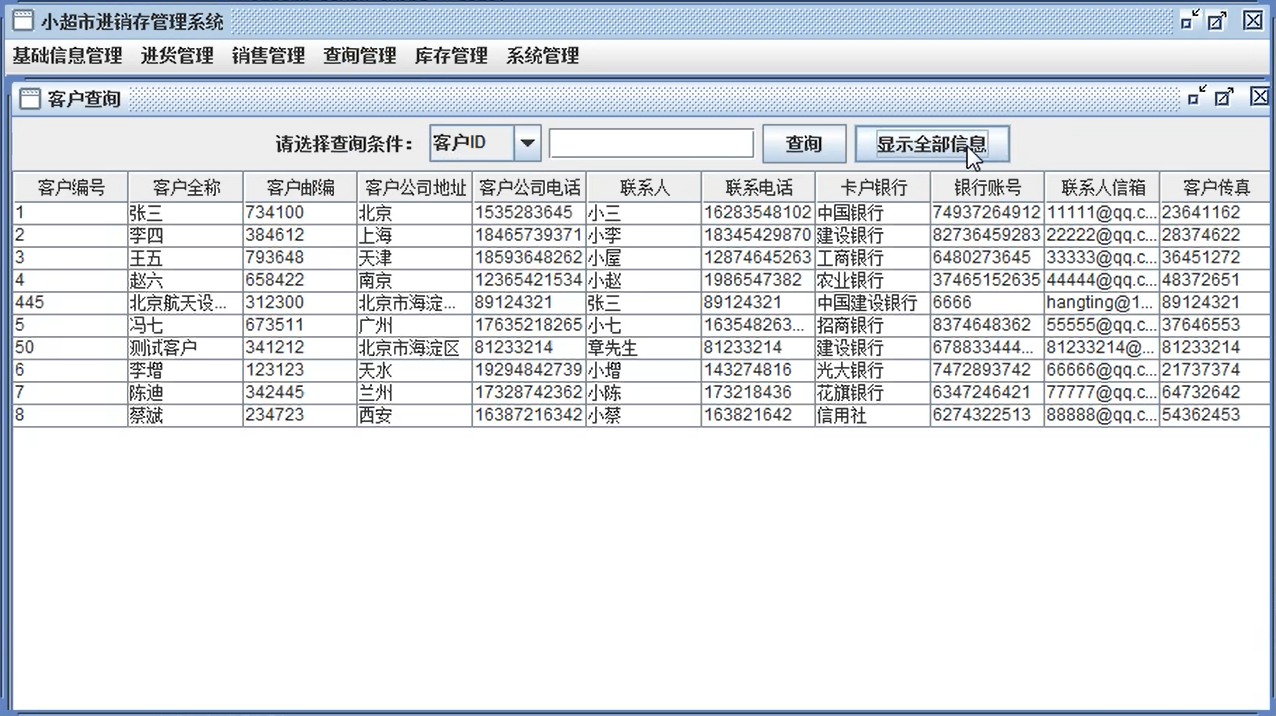Select the customer name cell 李四
Viewport: 1276px width, 716px height.
[x=185, y=235]
